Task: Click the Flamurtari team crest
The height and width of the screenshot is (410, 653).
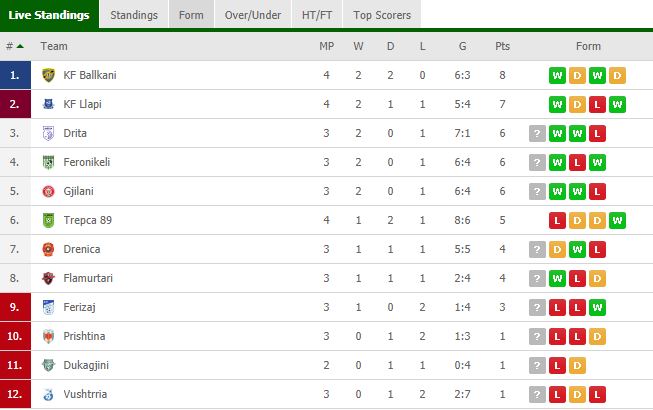Action: coord(48,278)
